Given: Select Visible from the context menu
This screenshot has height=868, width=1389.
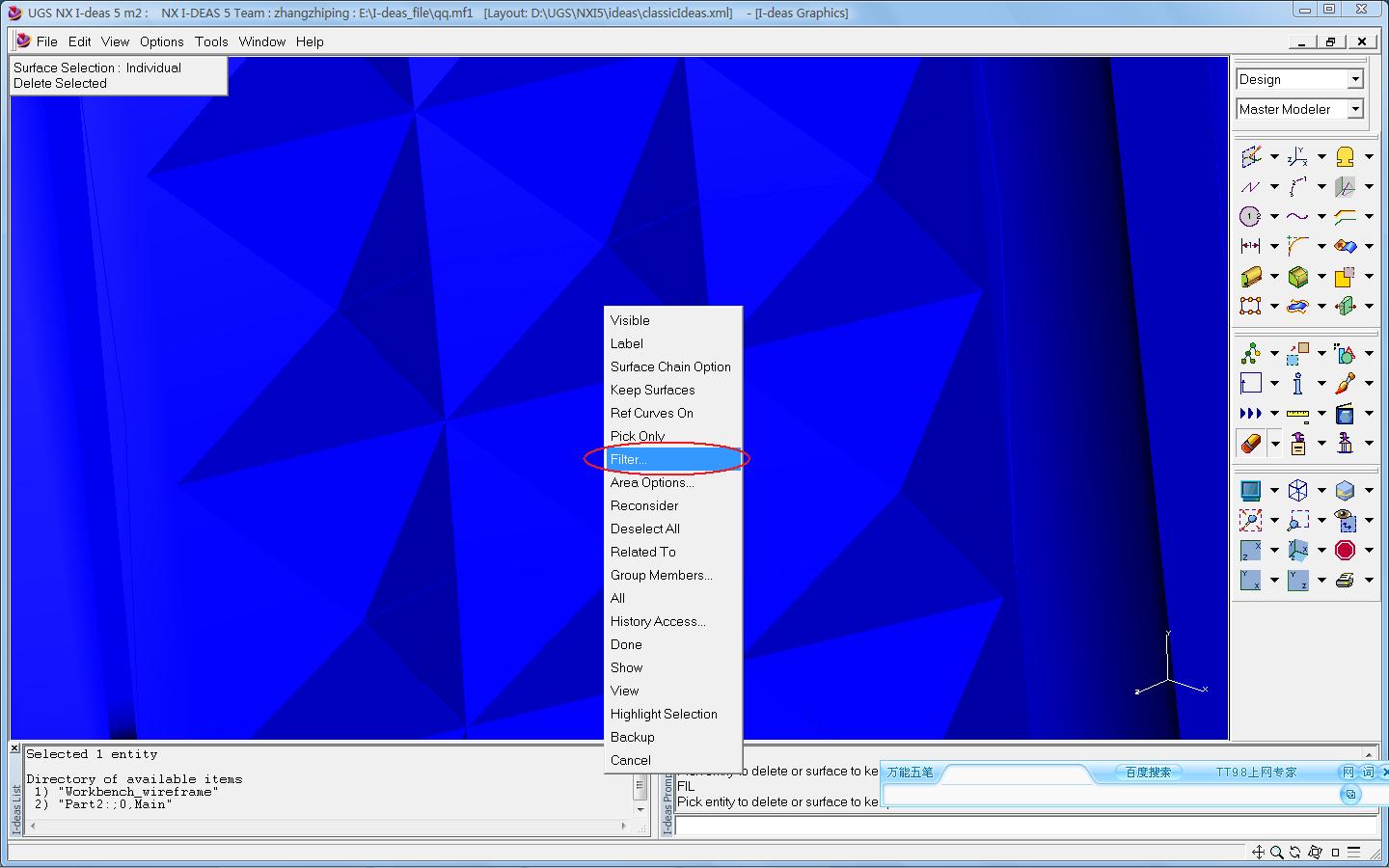Looking at the screenshot, I should [x=673, y=320].
